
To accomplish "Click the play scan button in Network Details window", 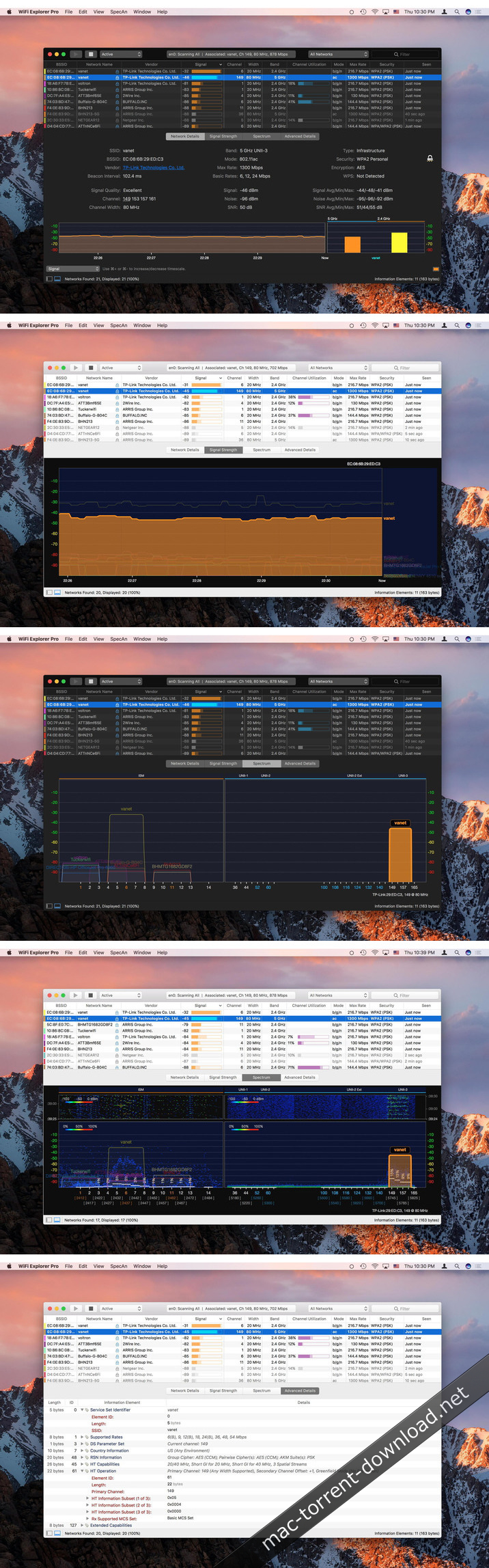I will pos(76,54).
